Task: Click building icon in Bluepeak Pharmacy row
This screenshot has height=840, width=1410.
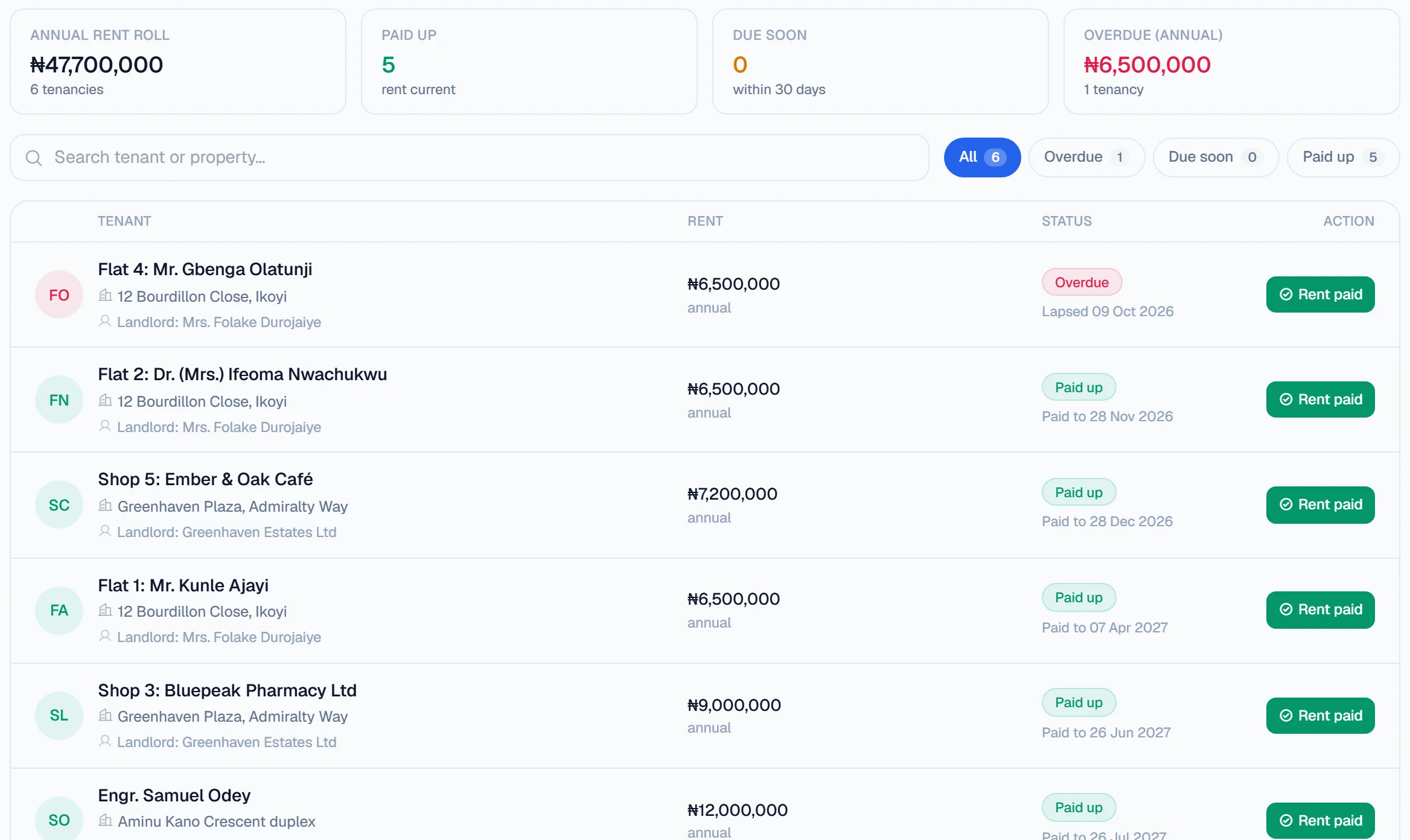Action: 105,715
